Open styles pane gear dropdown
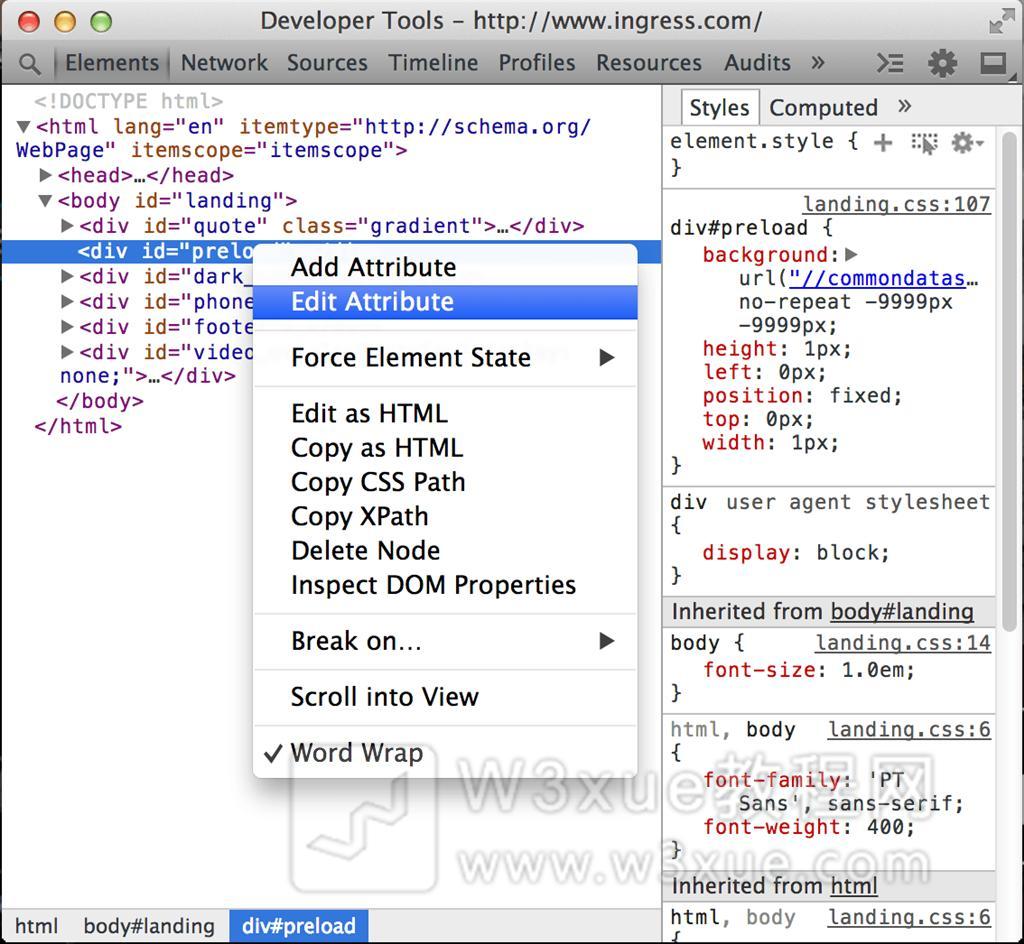The height and width of the screenshot is (944, 1024). (967, 142)
